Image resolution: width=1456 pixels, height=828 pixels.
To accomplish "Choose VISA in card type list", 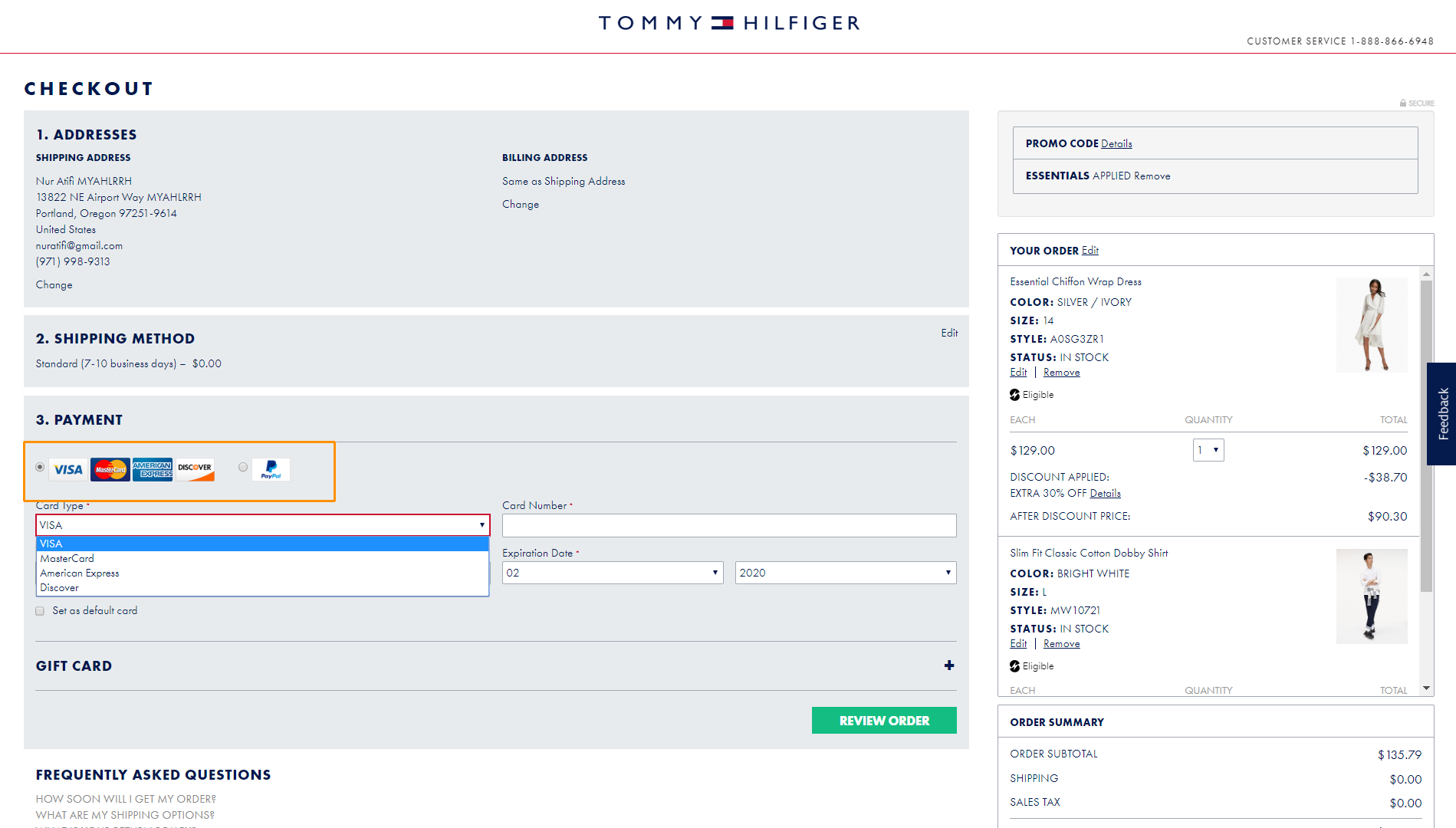I will coord(262,544).
